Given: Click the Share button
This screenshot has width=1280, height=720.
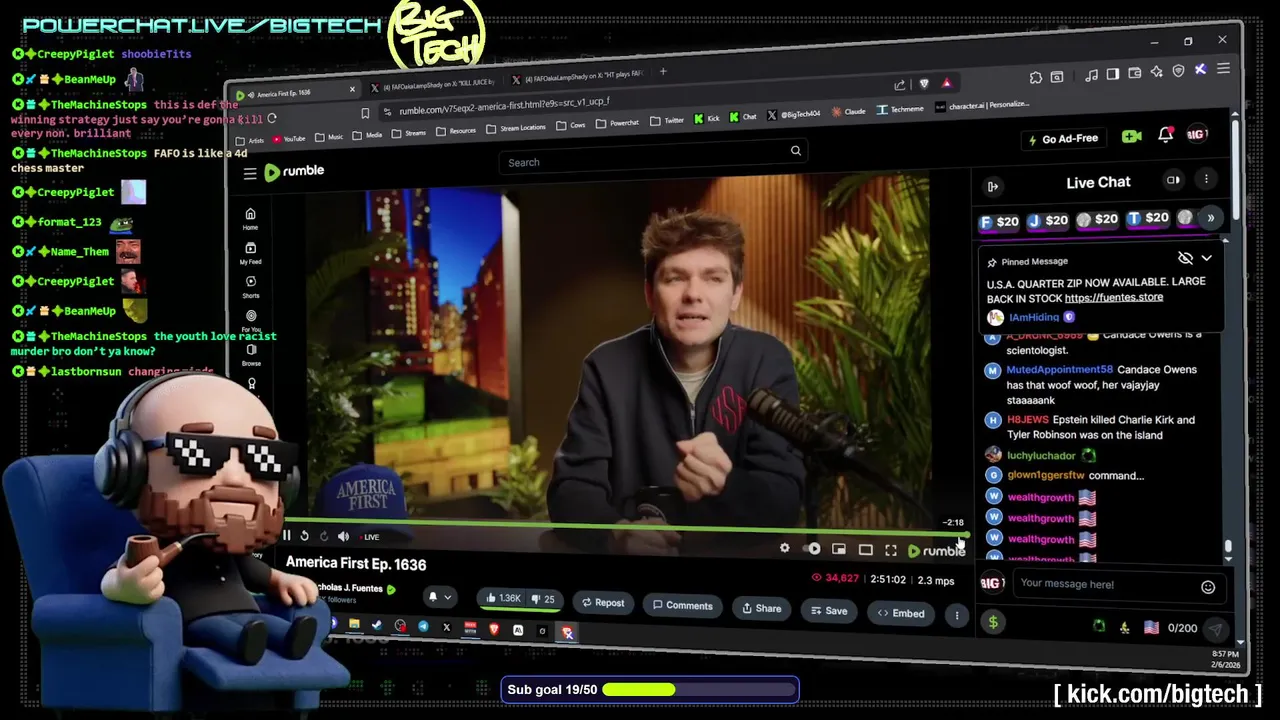Looking at the screenshot, I should click(762, 608).
